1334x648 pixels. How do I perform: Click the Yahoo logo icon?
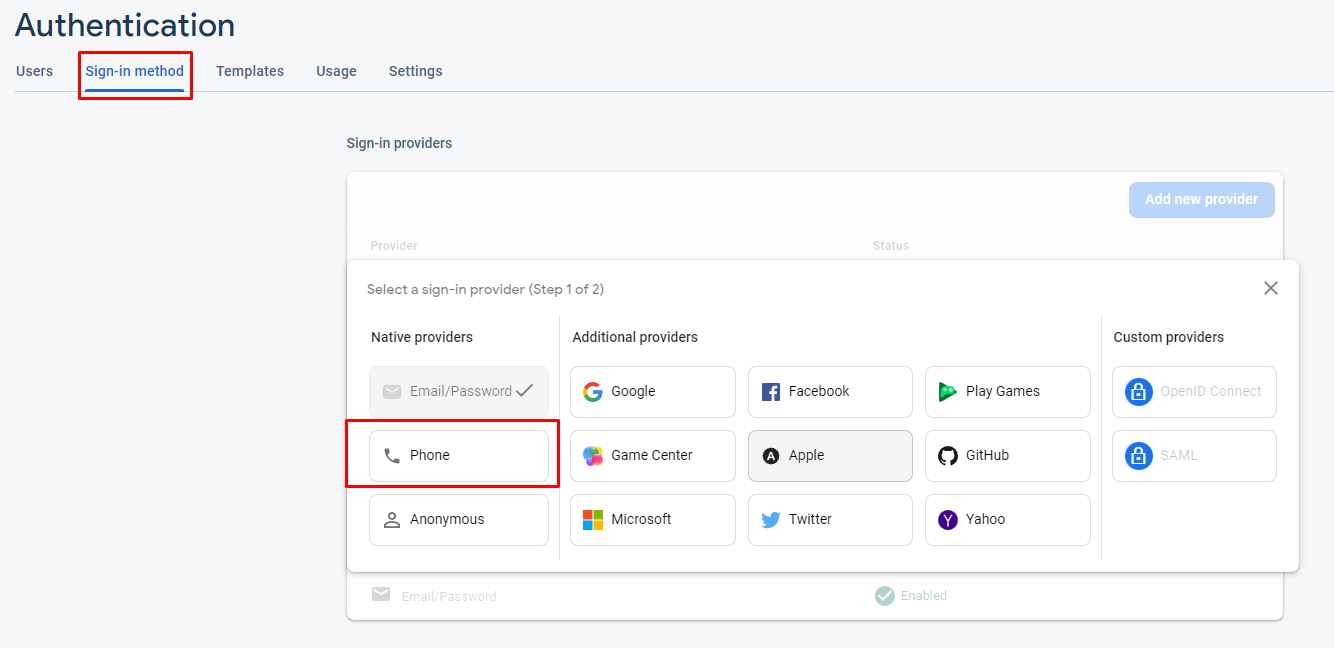[948, 520]
